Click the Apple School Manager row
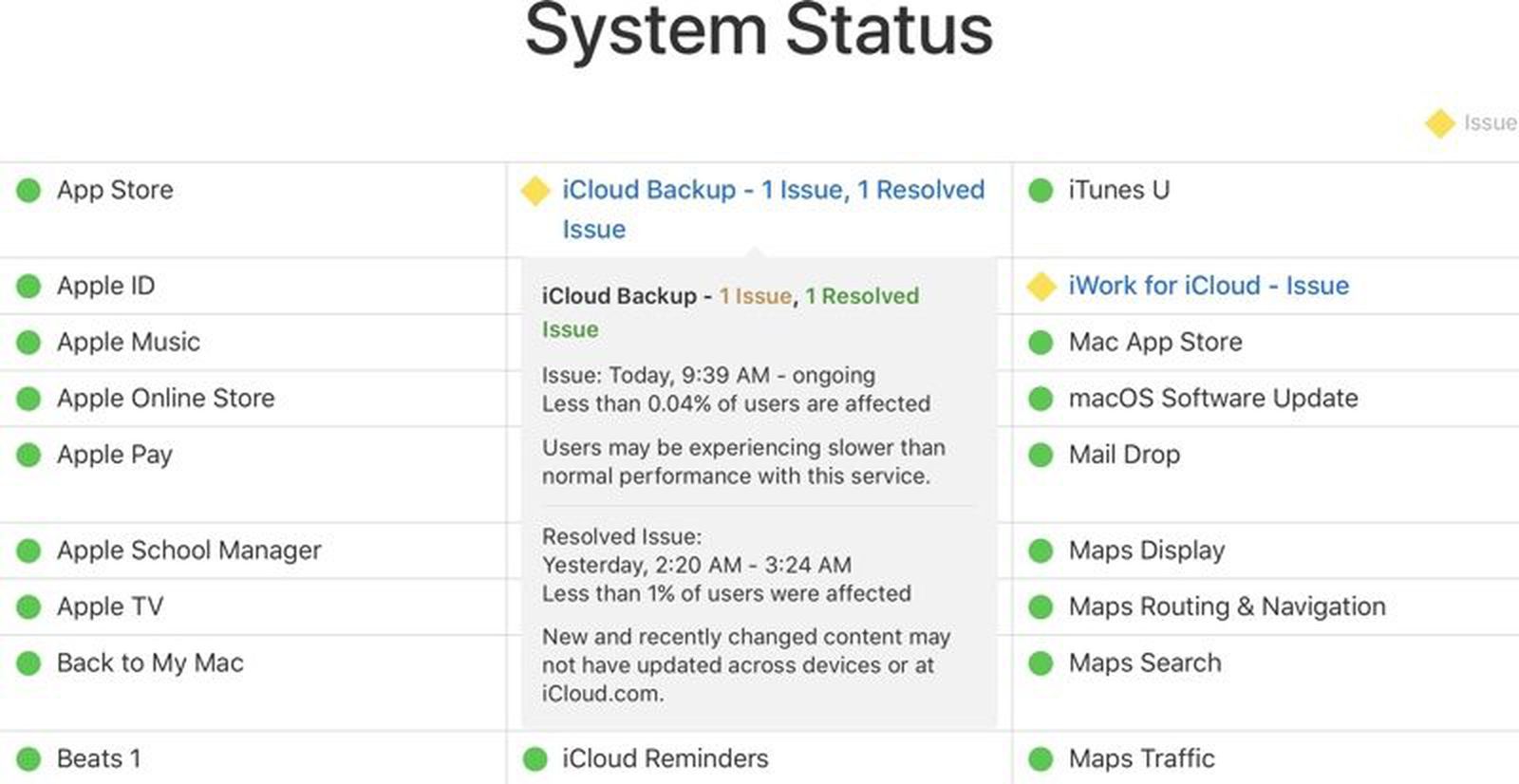 (x=189, y=551)
